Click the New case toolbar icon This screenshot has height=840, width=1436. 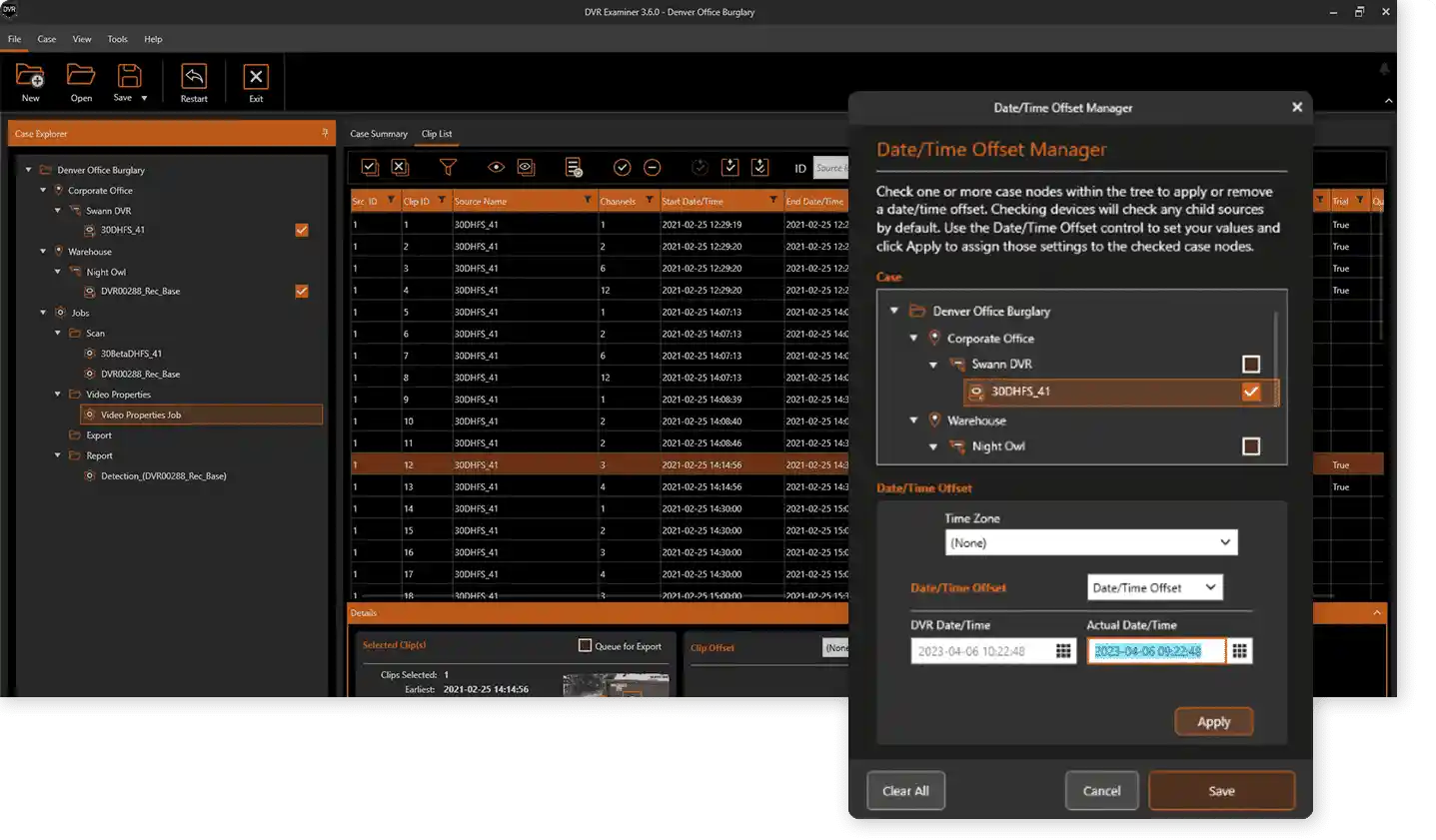(30, 76)
